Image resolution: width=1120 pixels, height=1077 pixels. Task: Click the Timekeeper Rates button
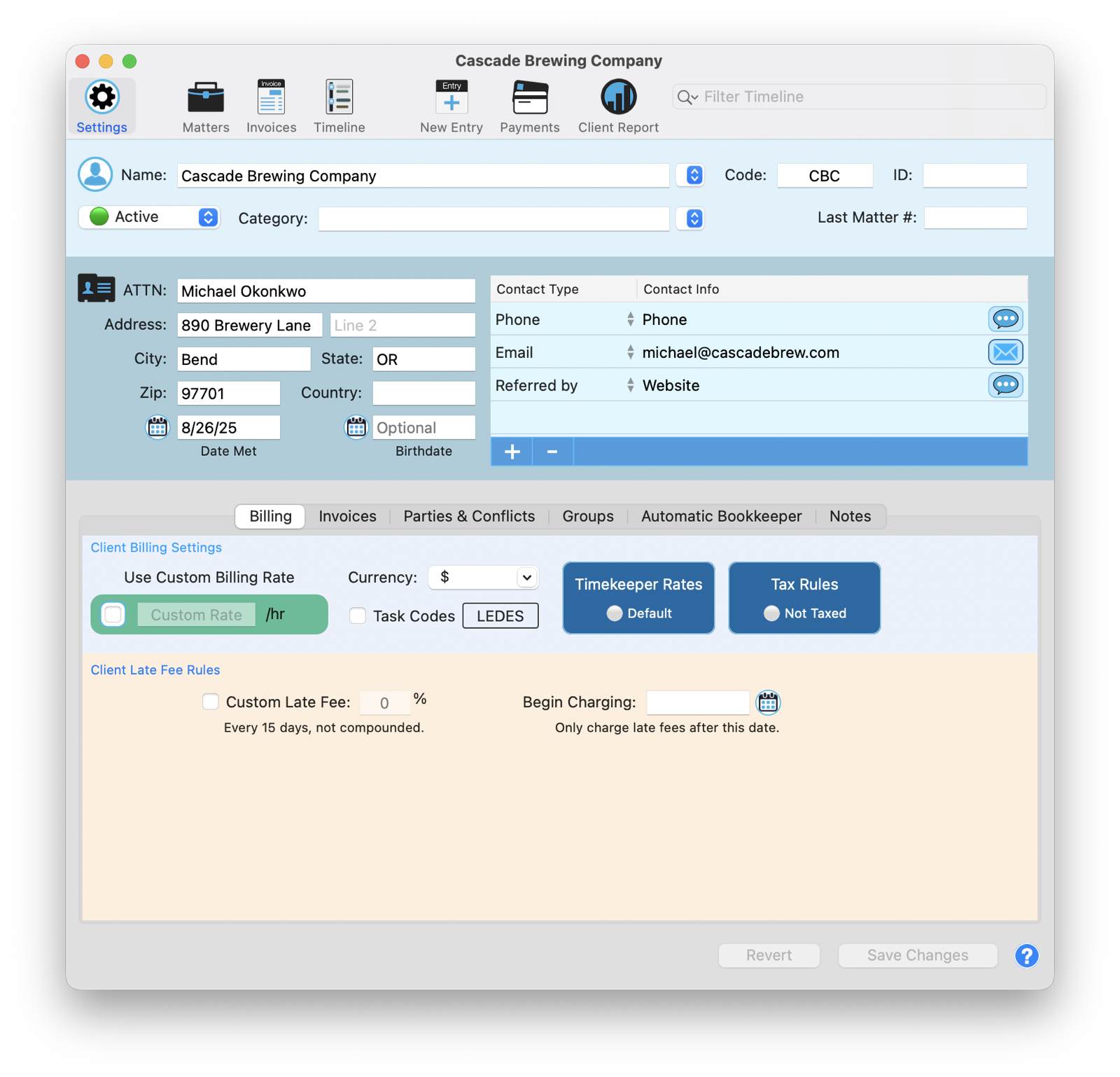pos(638,598)
